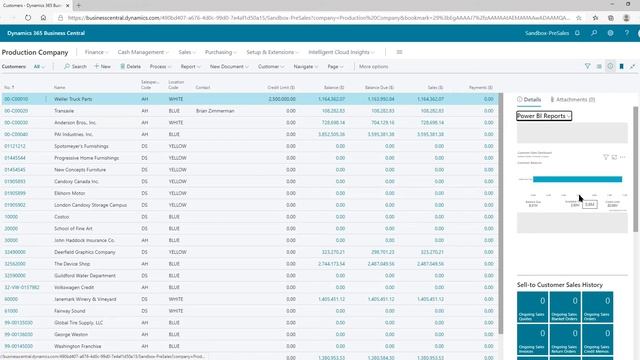Open the Report action menu
The height and width of the screenshot is (360, 640).
tap(190, 67)
